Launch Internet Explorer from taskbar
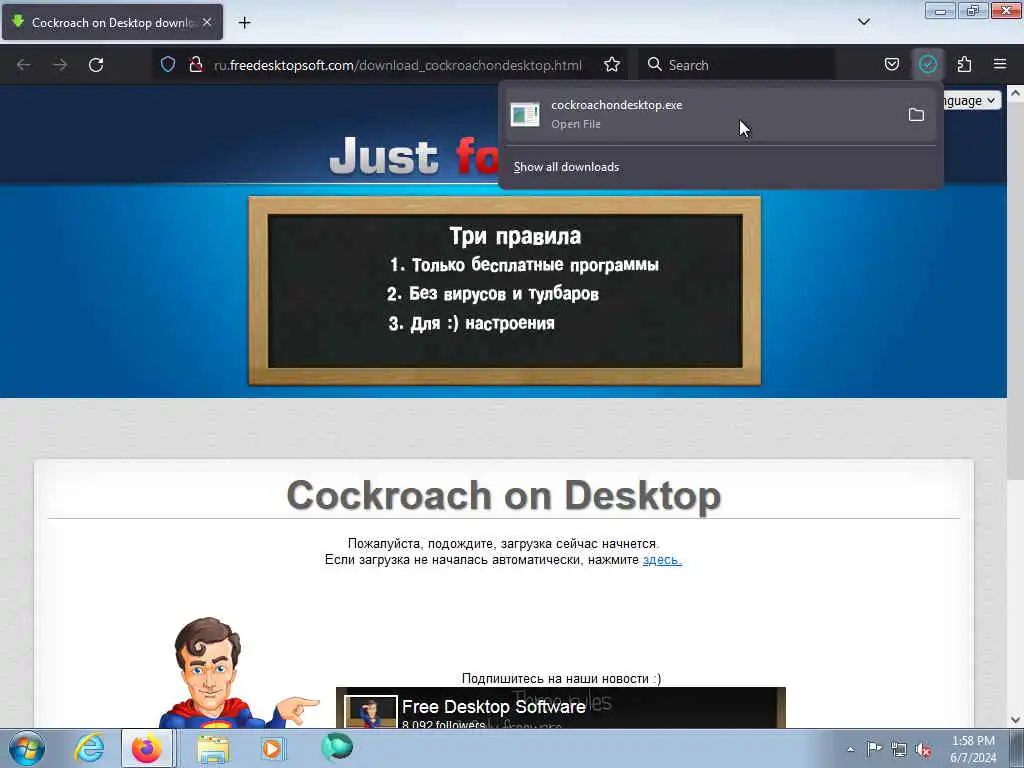 coord(89,748)
